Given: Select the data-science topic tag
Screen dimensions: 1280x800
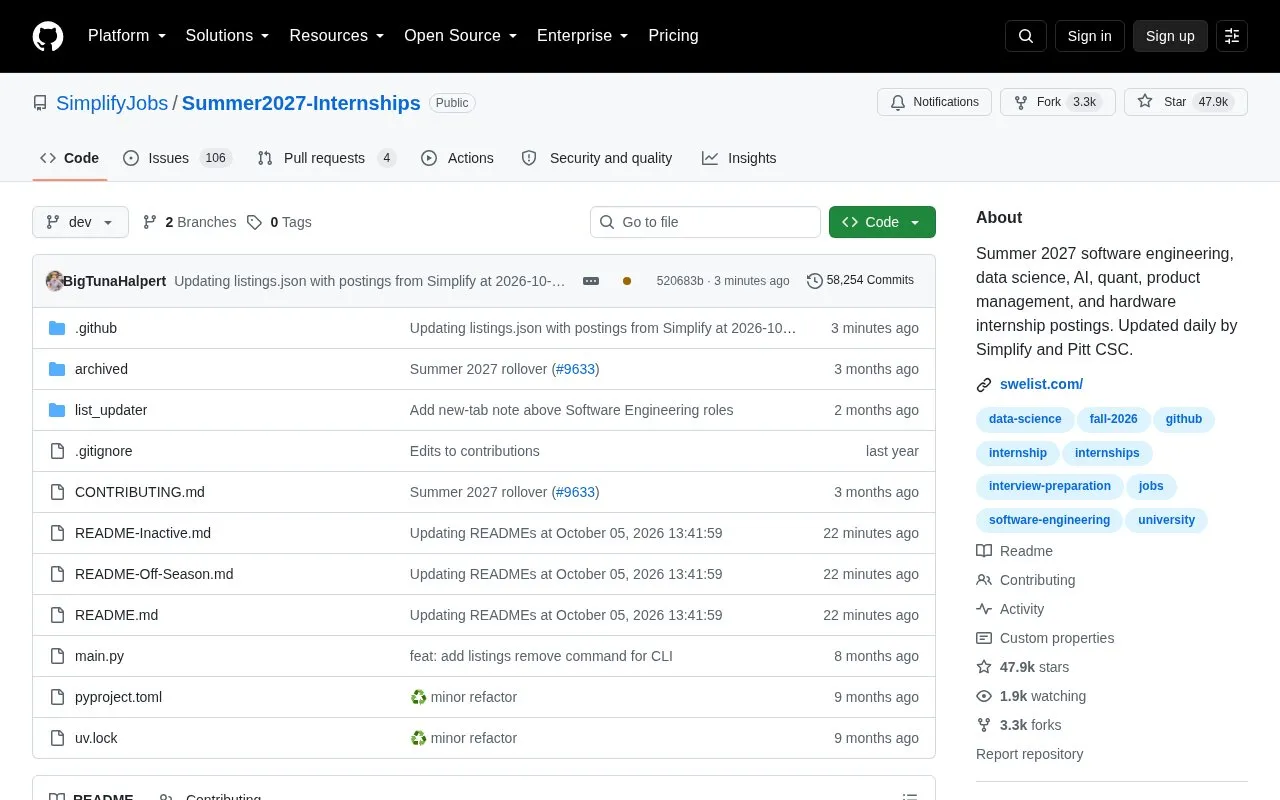Looking at the screenshot, I should pyautogui.click(x=1025, y=419).
